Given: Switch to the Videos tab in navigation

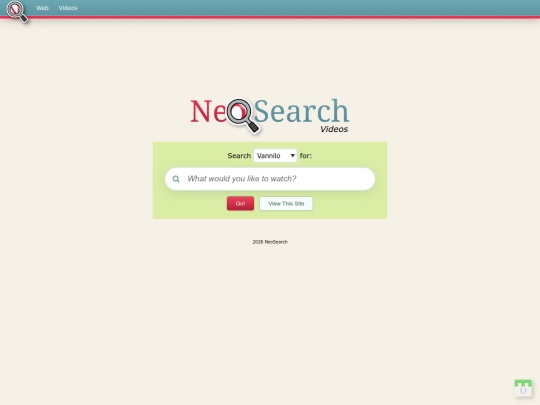Looking at the screenshot, I should [x=68, y=8].
